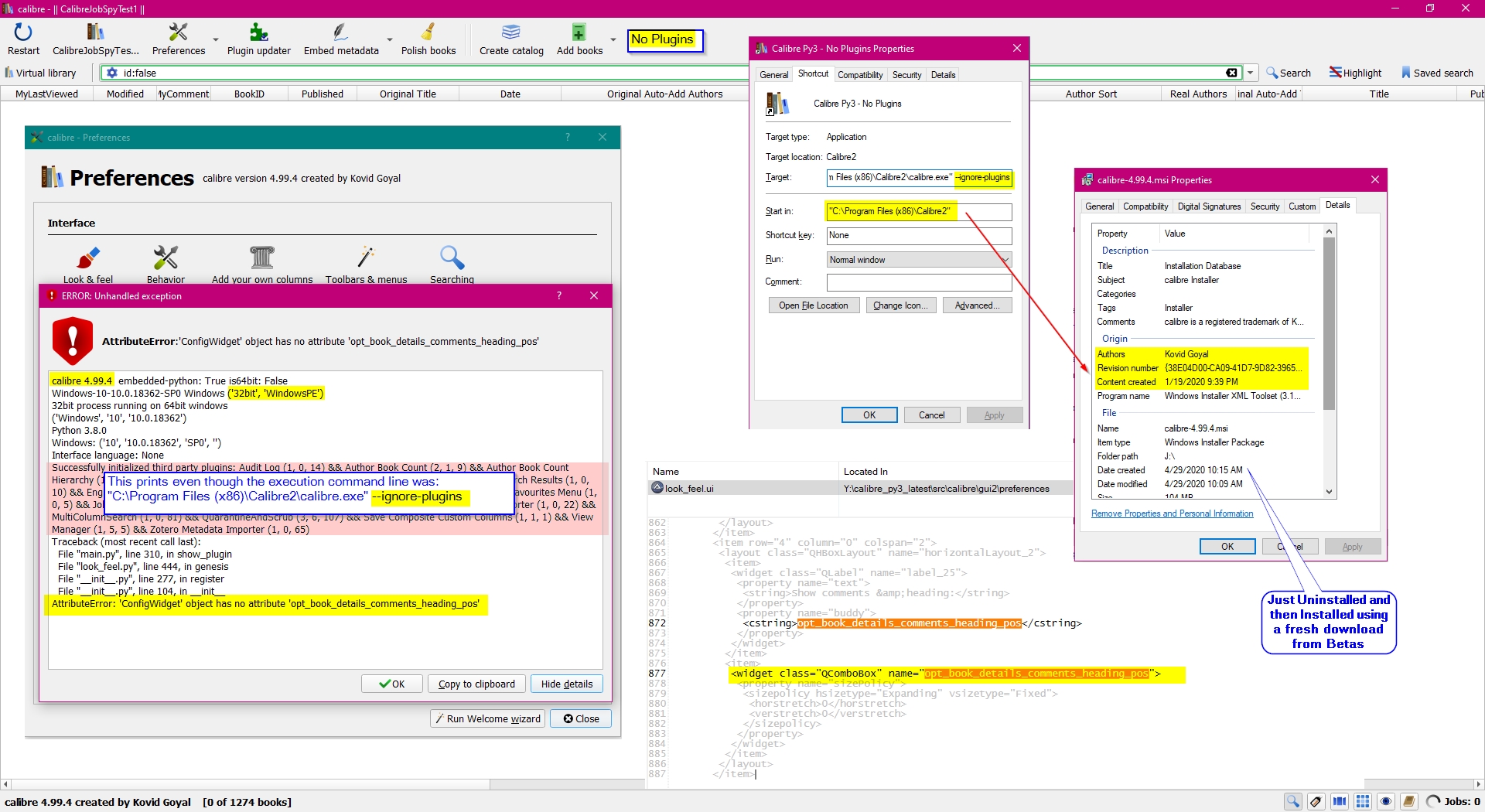Sort by the Author Sort column header

pyautogui.click(x=1091, y=94)
